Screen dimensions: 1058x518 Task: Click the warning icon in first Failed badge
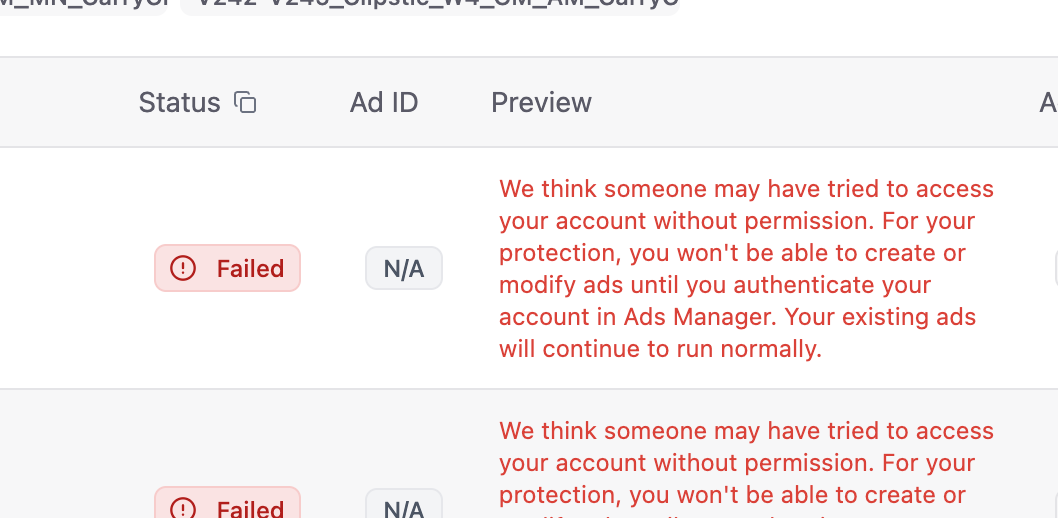pyautogui.click(x=183, y=268)
